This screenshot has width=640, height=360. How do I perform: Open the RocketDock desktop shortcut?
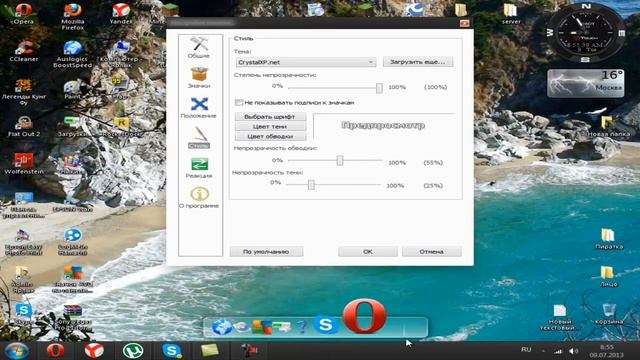click(x=121, y=126)
